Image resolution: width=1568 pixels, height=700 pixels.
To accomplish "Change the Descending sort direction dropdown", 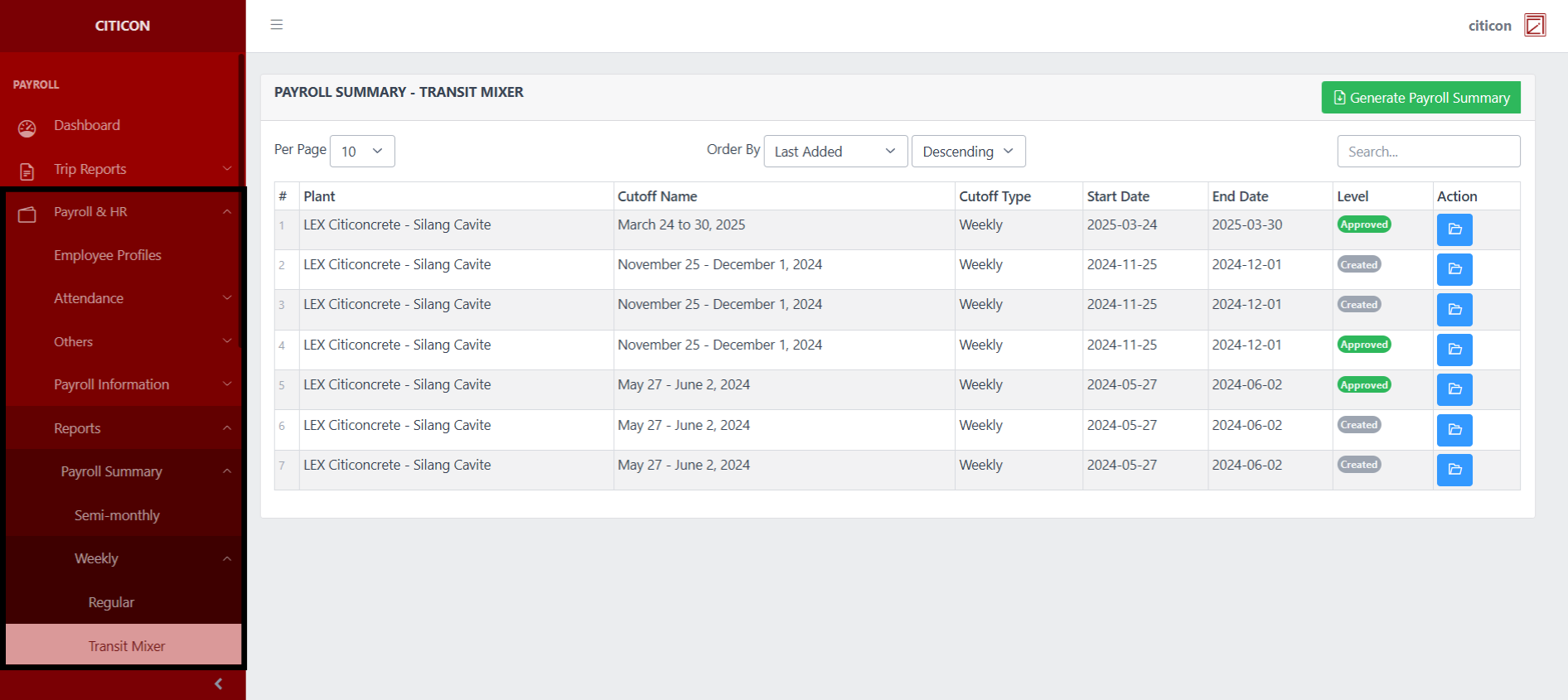I will (x=967, y=152).
